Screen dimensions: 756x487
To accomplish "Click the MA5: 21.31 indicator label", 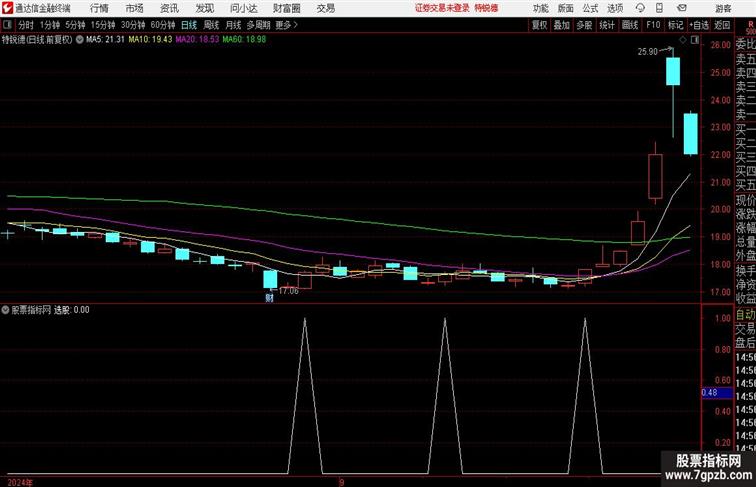I will (105, 40).
